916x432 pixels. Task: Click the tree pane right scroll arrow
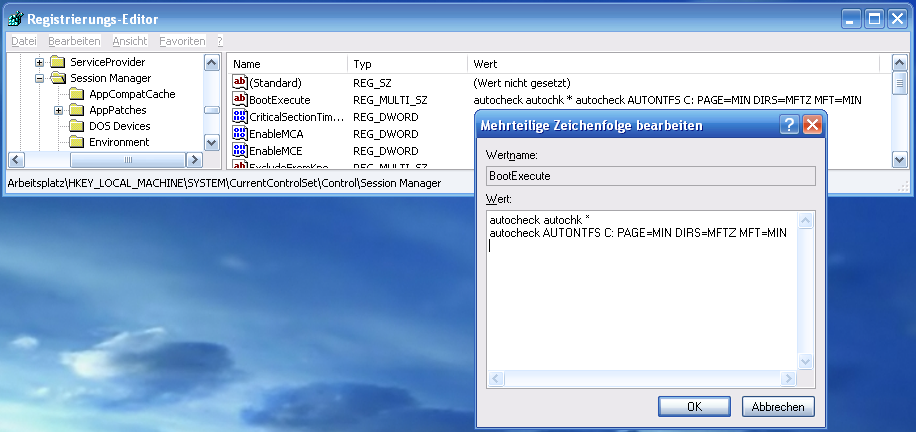(x=194, y=160)
